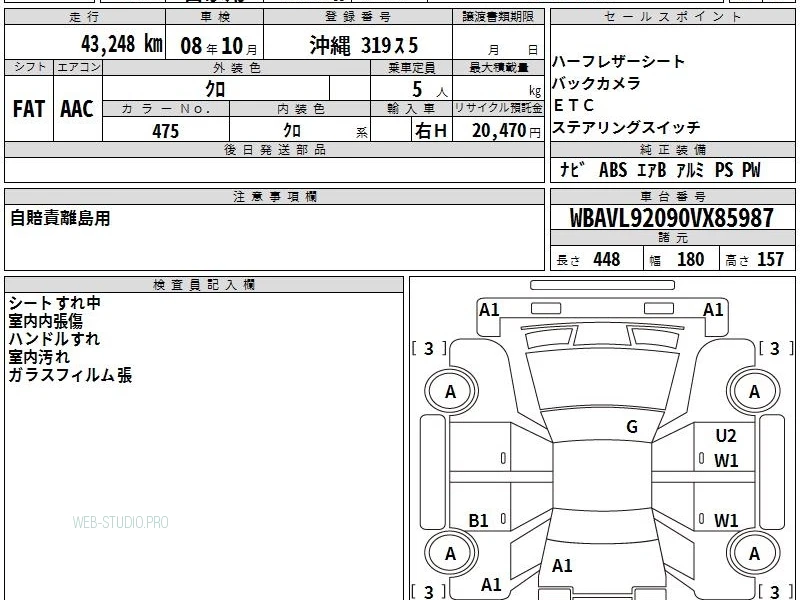The height and width of the screenshot is (600, 800).
Task: Click registration number 沖縄 319ス5
Action: pos(363,45)
